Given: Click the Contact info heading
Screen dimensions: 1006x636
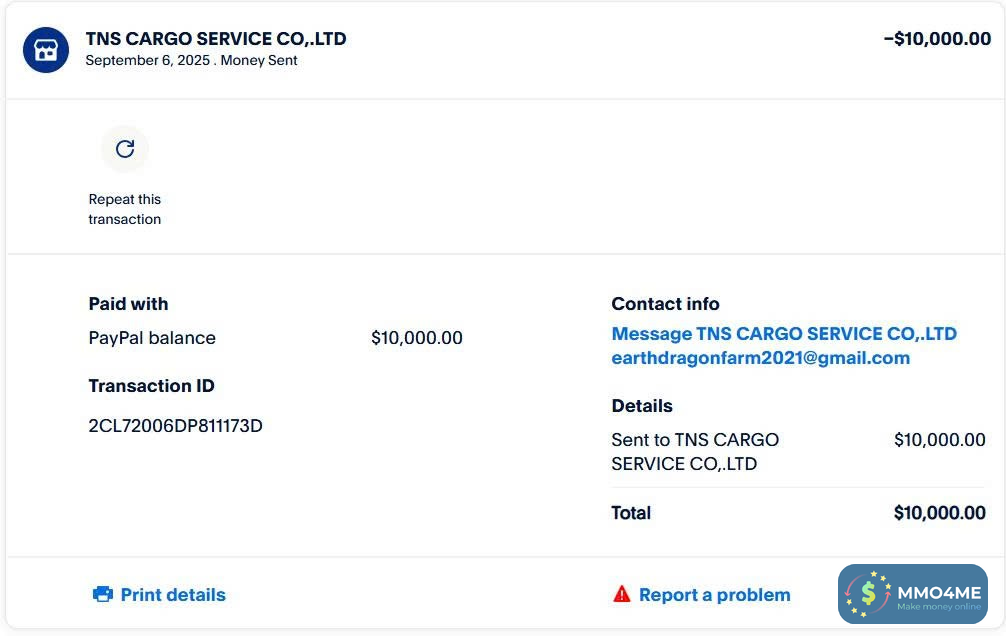Looking at the screenshot, I should (x=665, y=304).
